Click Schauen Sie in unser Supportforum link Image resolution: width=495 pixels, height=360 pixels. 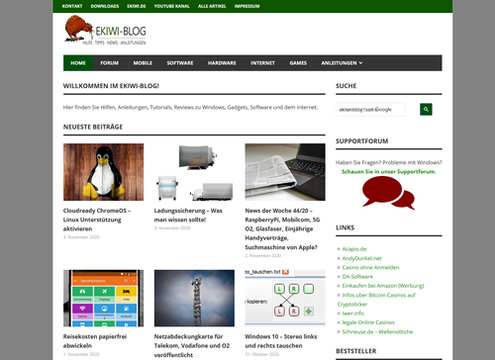pos(389,172)
